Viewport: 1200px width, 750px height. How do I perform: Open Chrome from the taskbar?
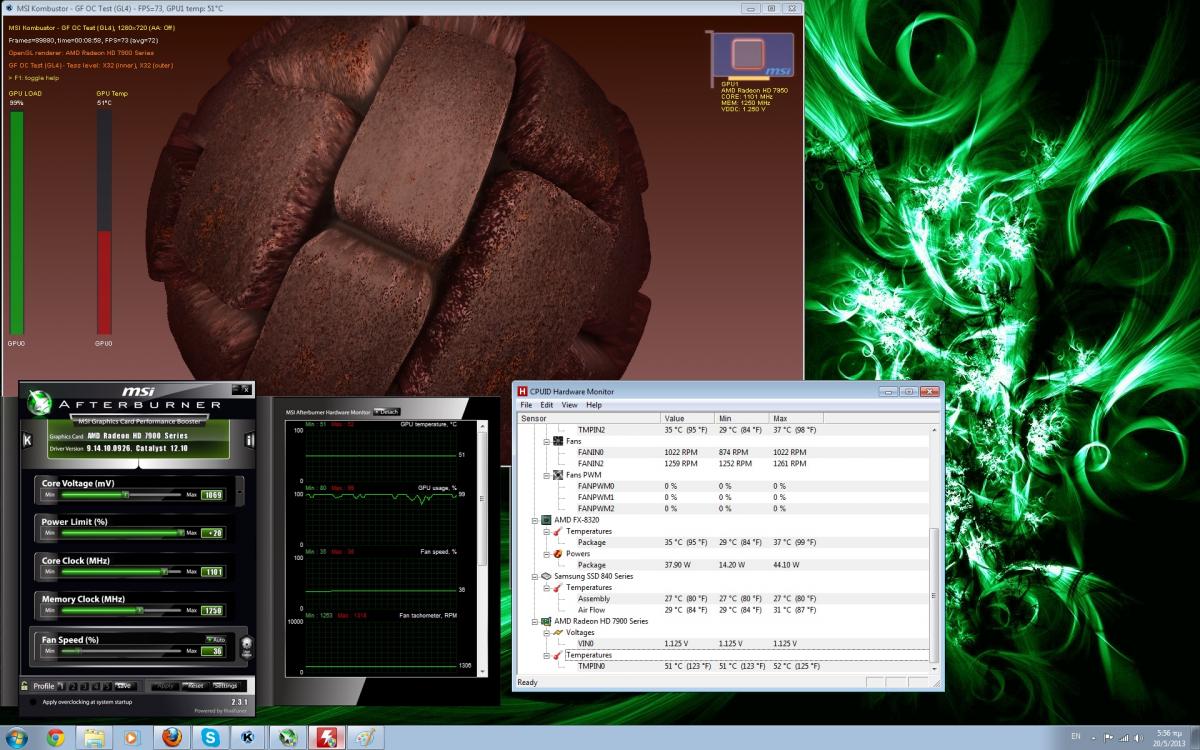coord(55,737)
